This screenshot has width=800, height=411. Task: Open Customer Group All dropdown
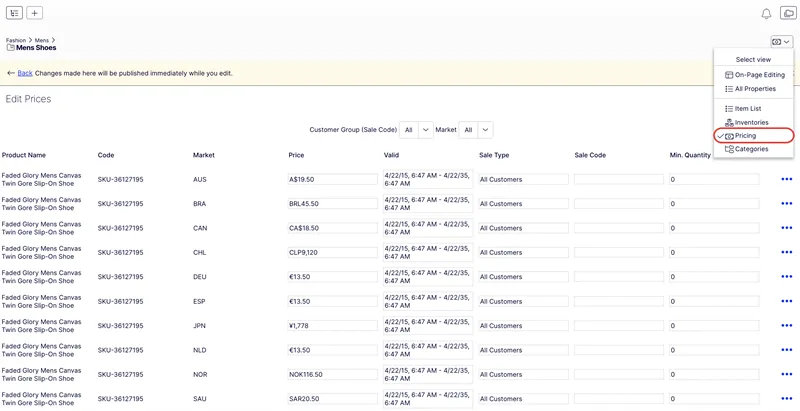point(416,130)
